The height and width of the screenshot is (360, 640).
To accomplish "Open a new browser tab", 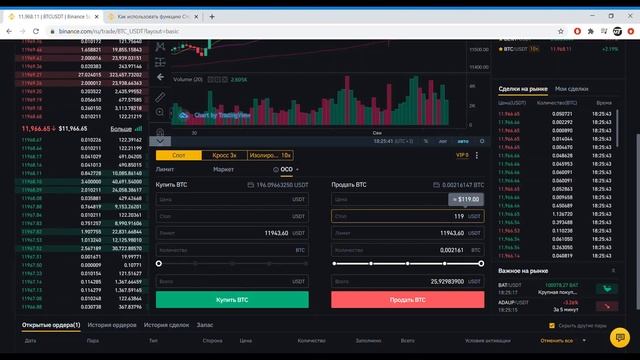I will [x=212, y=17].
